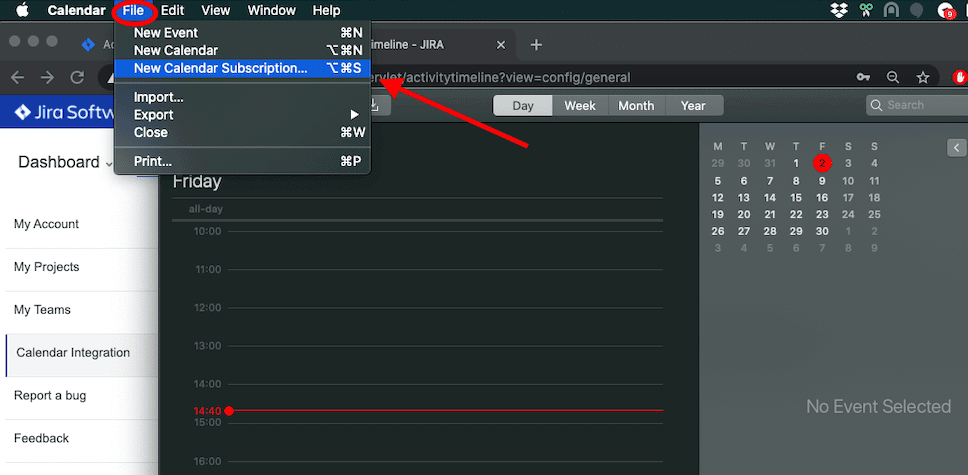
Task: Open Dropbox menu bar icon
Action: (x=839, y=10)
